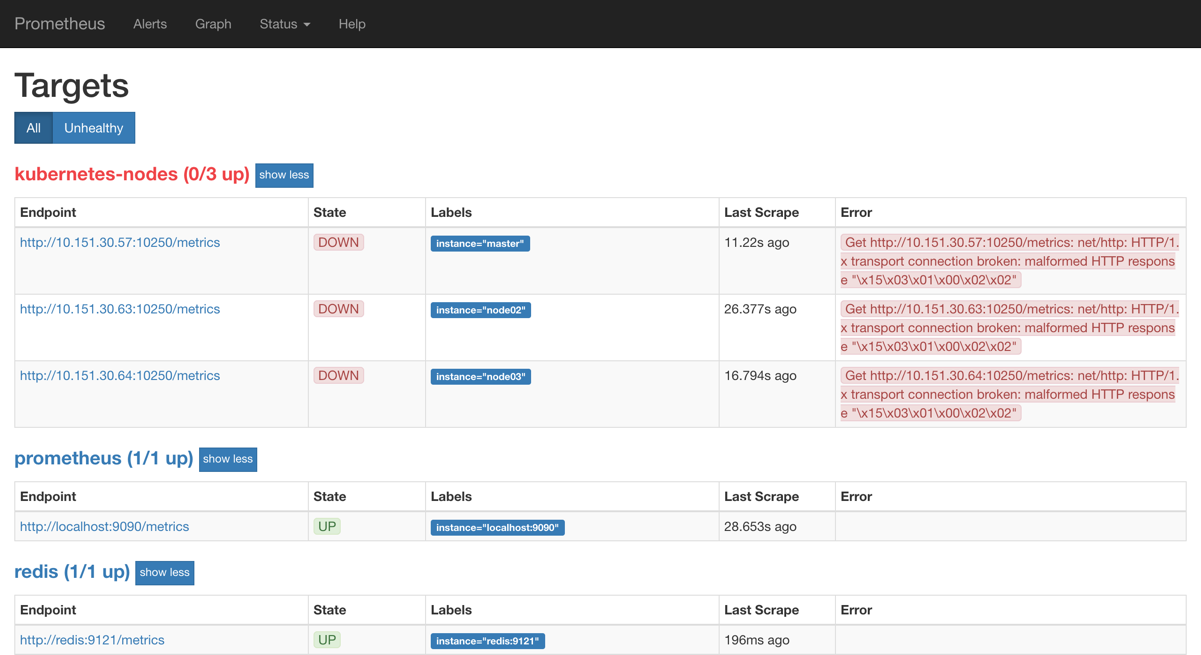The width and height of the screenshot is (1201, 655).
Task: Click the instance="master" label badge
Action: 480,243
